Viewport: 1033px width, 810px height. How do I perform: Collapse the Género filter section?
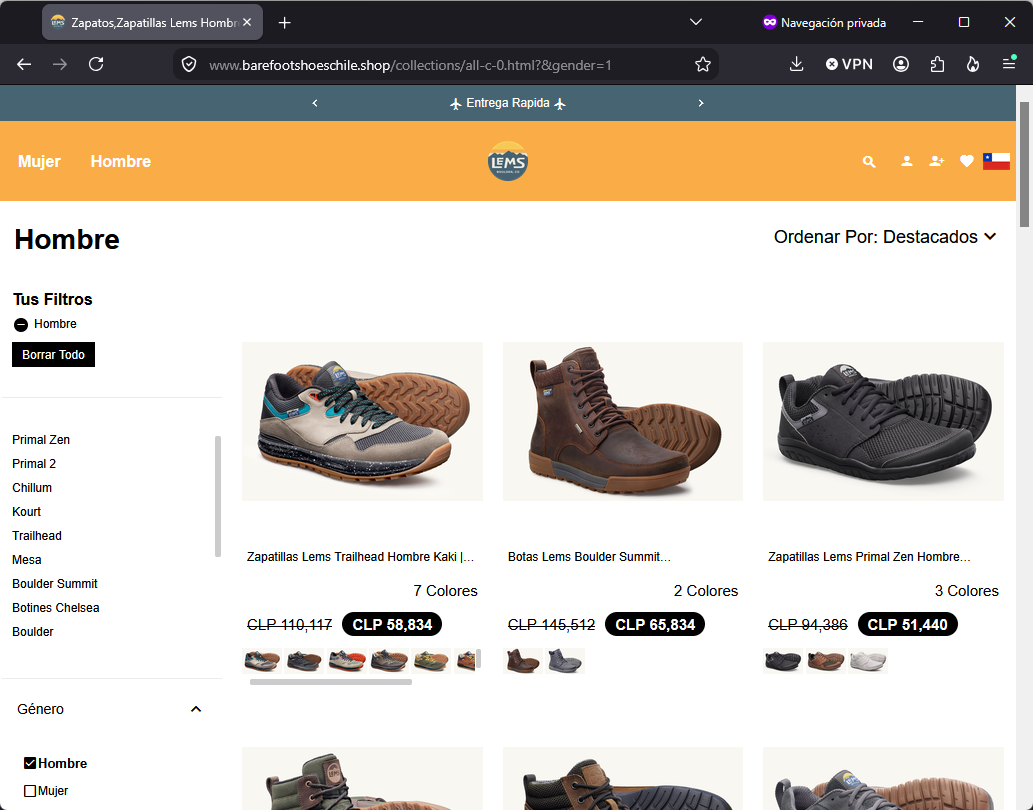coord(196,709)
